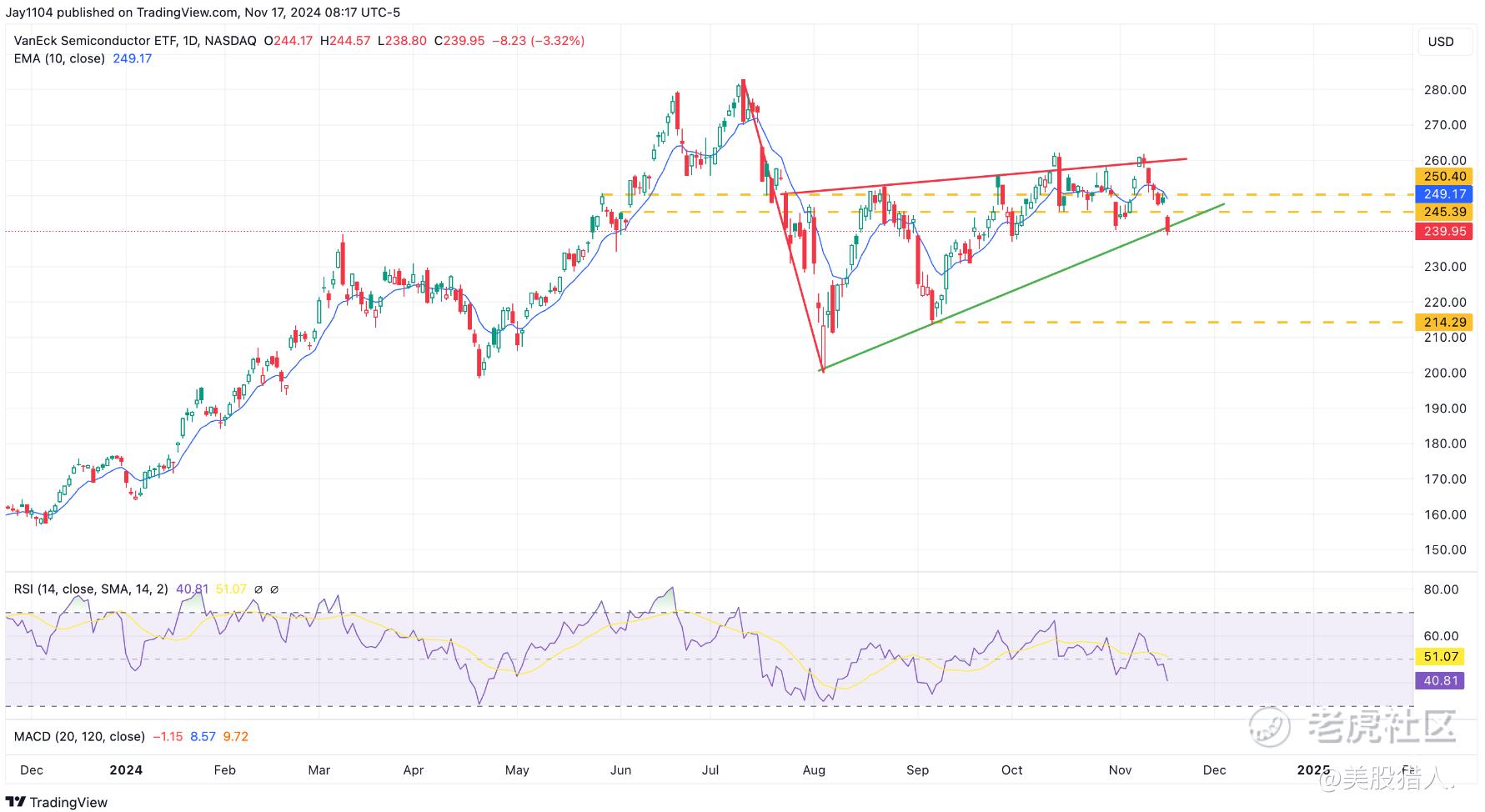1485x812 pixels.
Task: Click the second ø value icon after RSI legend
Action: click(274, 589)
